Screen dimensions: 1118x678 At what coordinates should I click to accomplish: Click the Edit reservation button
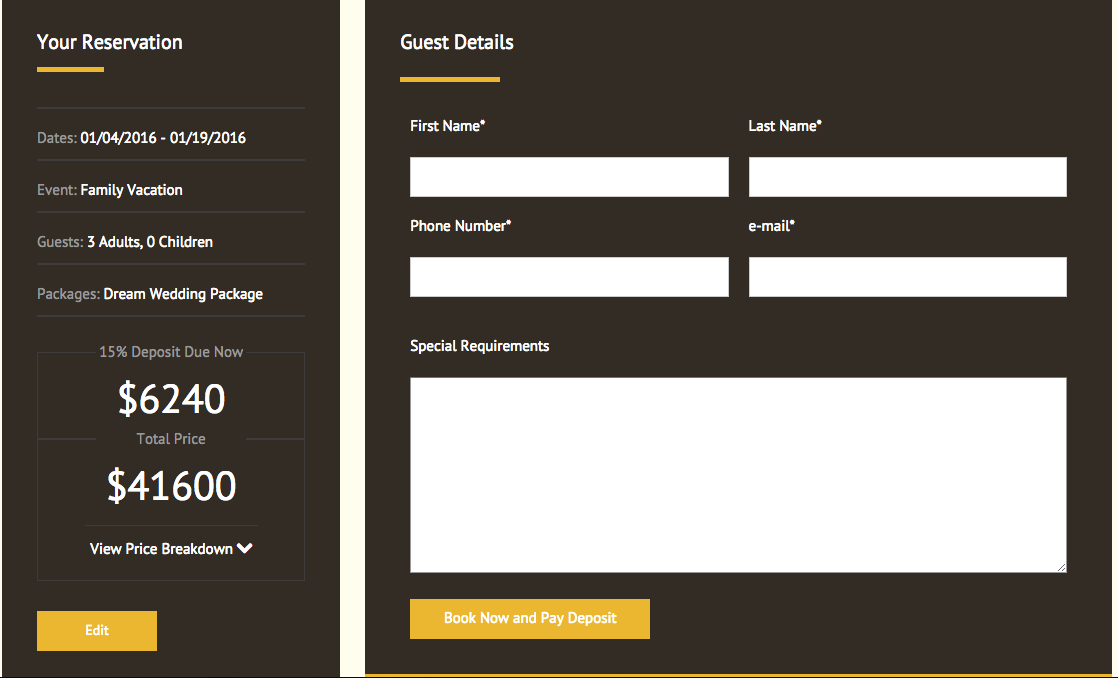pyautogui.click(x=97, y=631)
